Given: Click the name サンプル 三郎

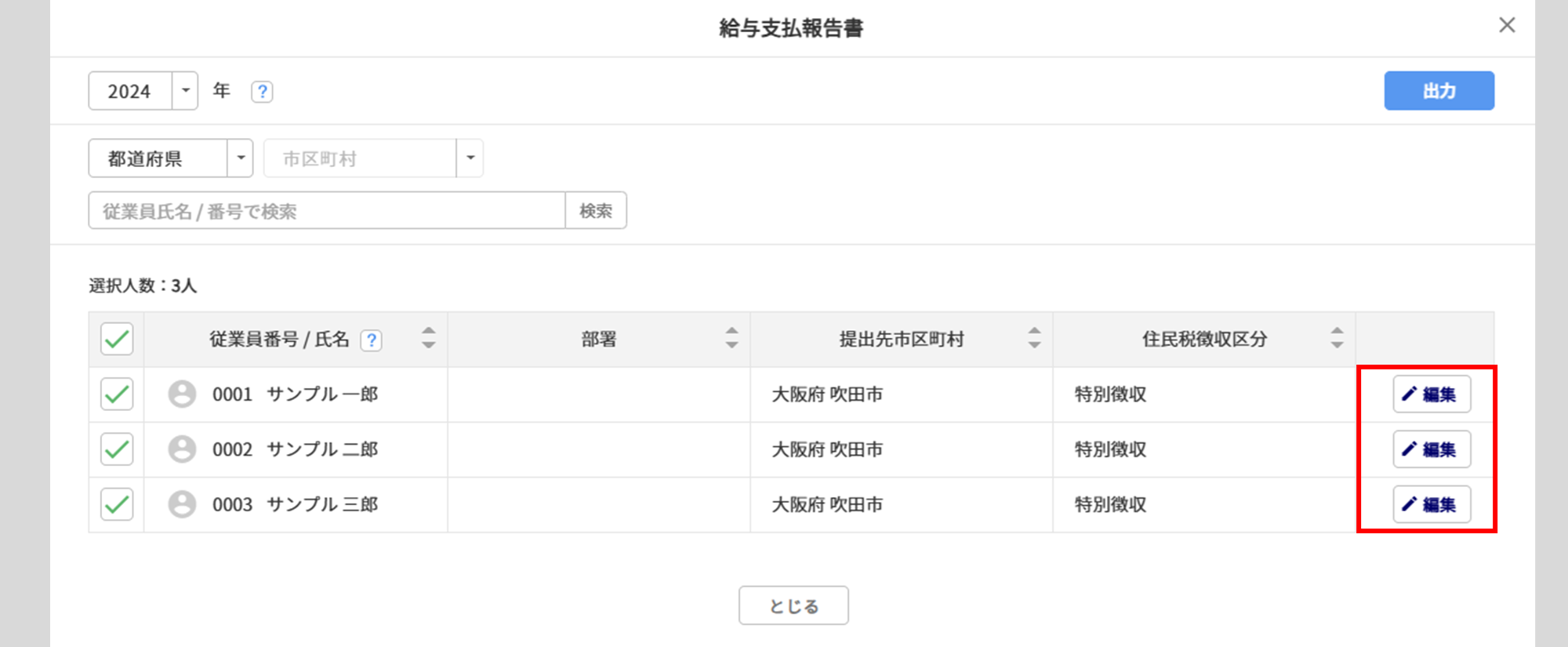Looking at the screenshot, I should click(322, 504).
